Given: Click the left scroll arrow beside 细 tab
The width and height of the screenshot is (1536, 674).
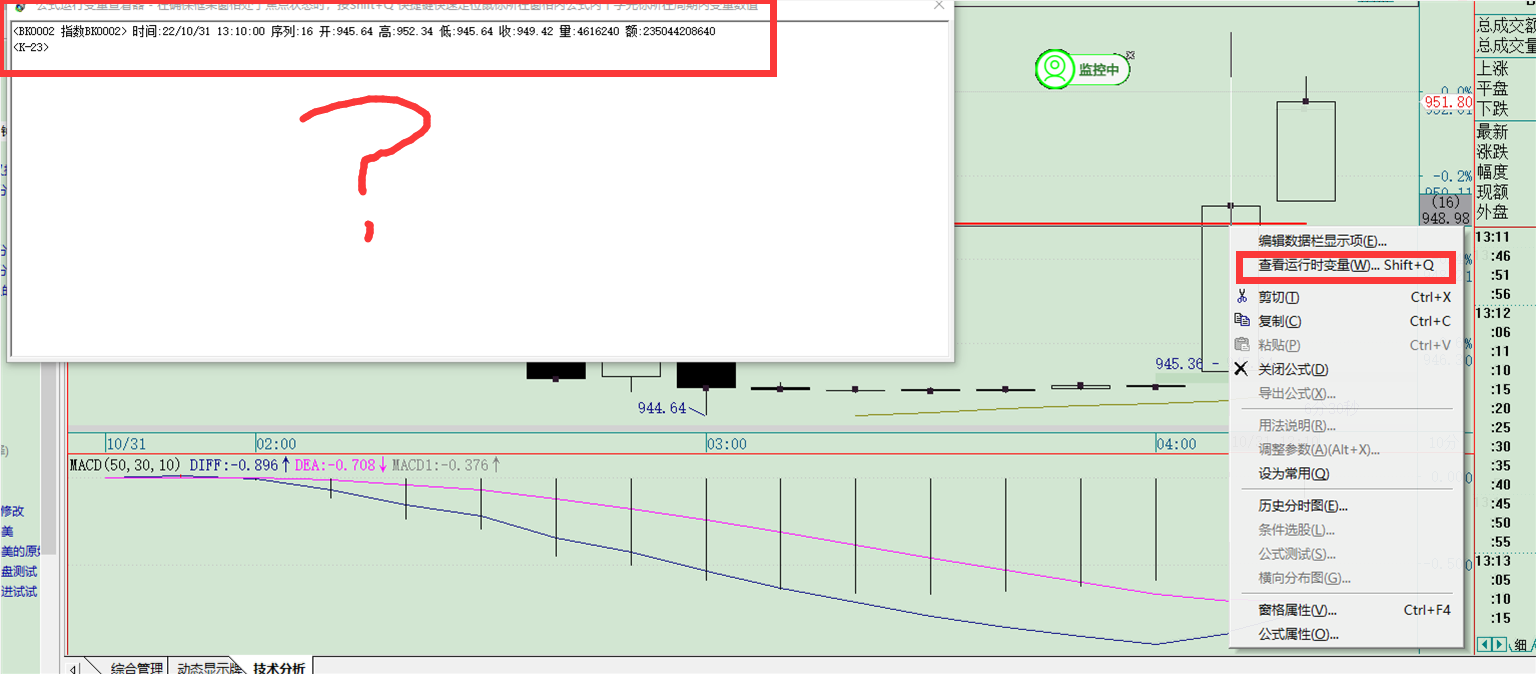Looking at the screenshot, I should (1485, 645).
